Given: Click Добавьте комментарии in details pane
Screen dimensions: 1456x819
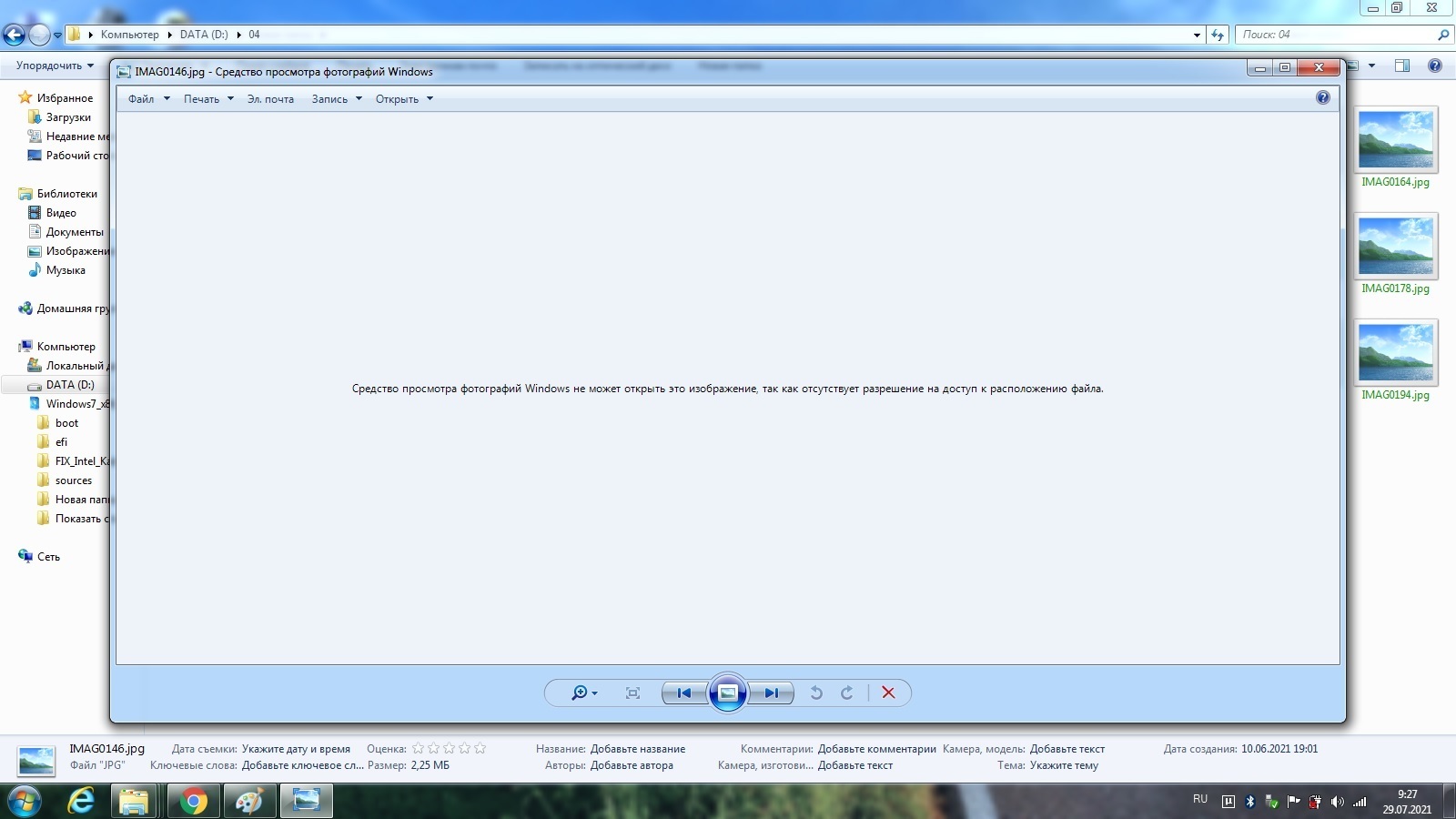Looking at the screenshot, I should pyautogui.click(x=876, y=749).
